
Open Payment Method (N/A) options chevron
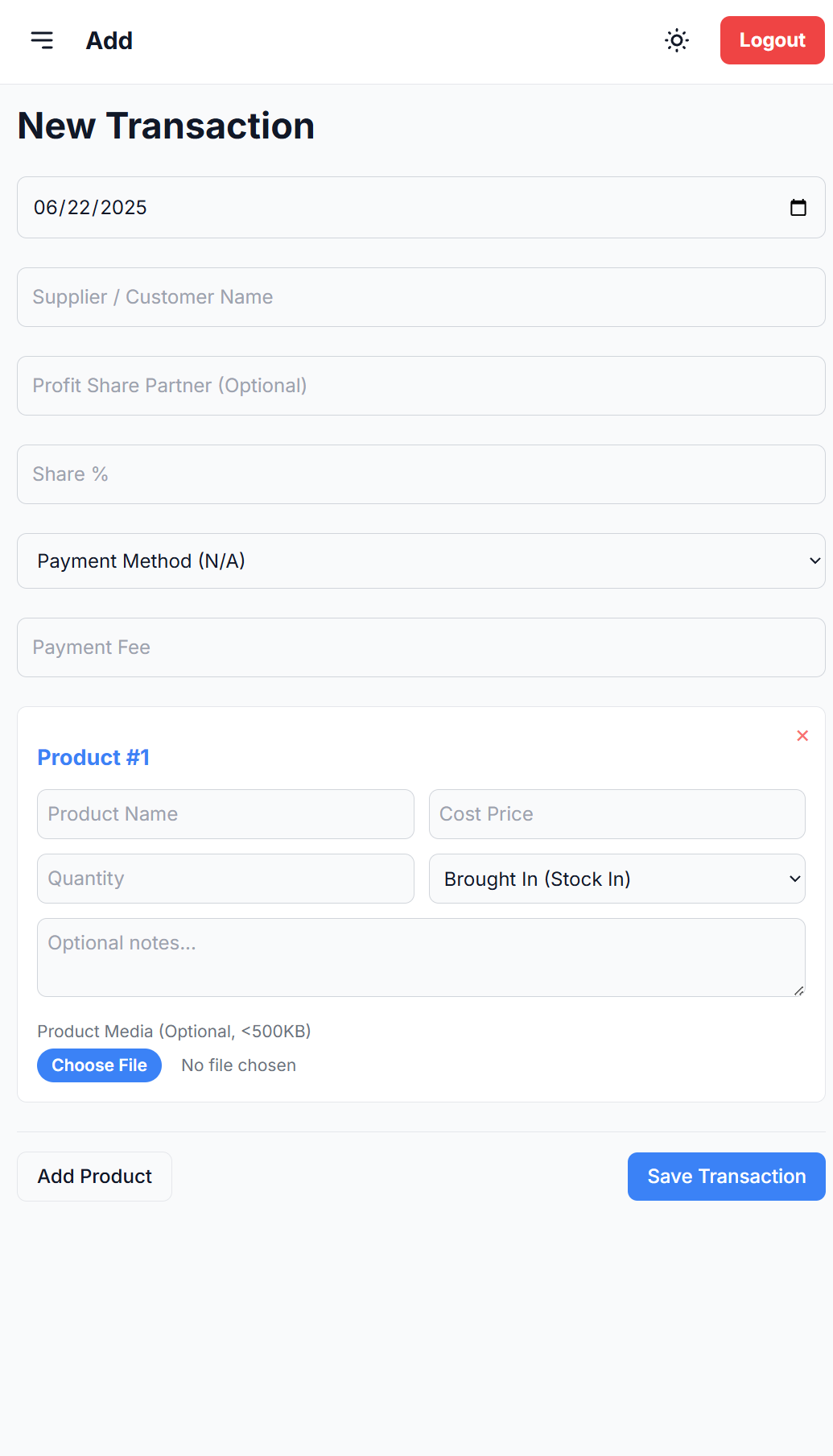[x=813, y=560]
